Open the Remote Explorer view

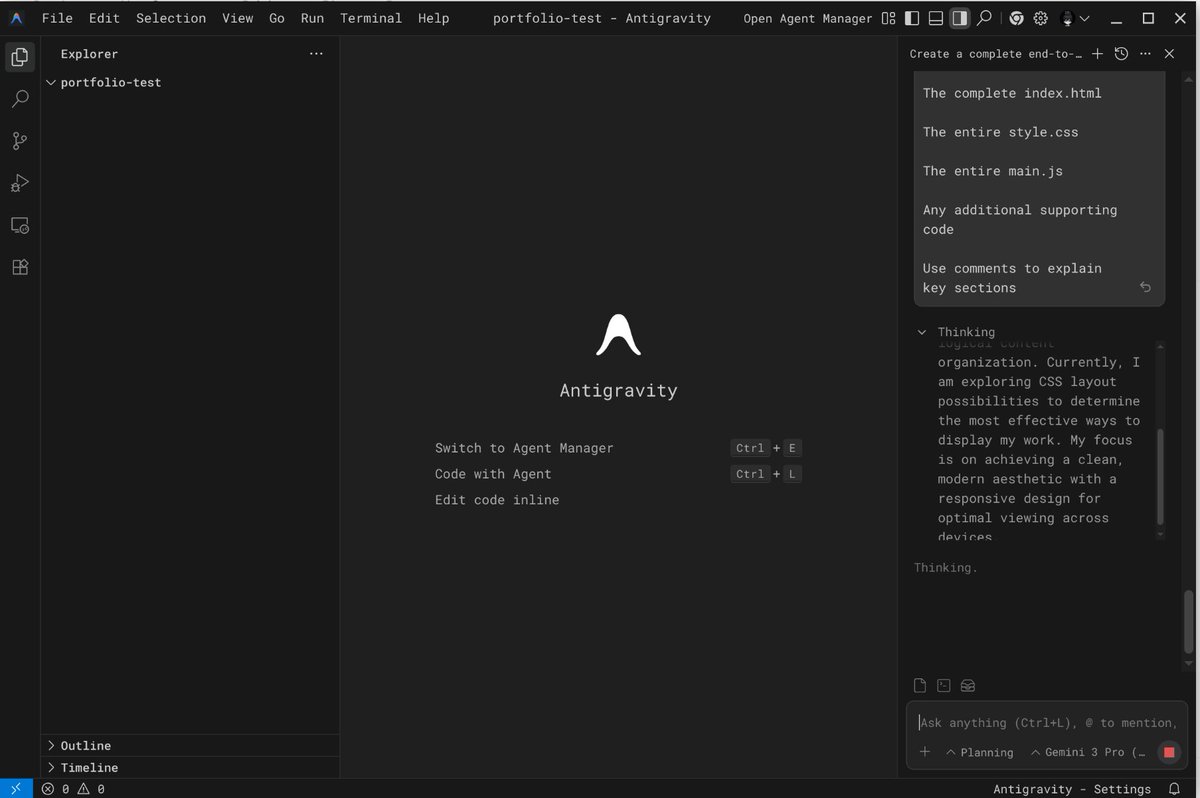pyautogui.click(x=20, y=225)
